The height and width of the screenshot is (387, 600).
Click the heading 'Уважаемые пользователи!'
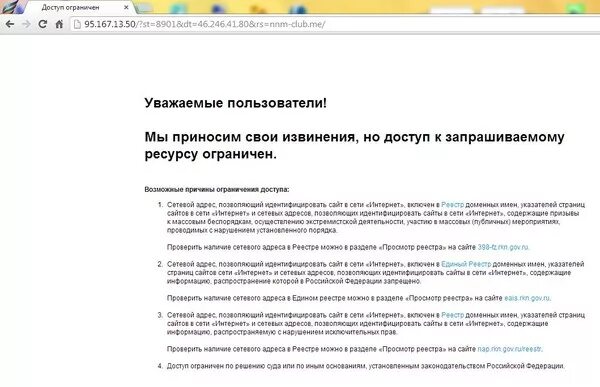[x=236, y=103]
